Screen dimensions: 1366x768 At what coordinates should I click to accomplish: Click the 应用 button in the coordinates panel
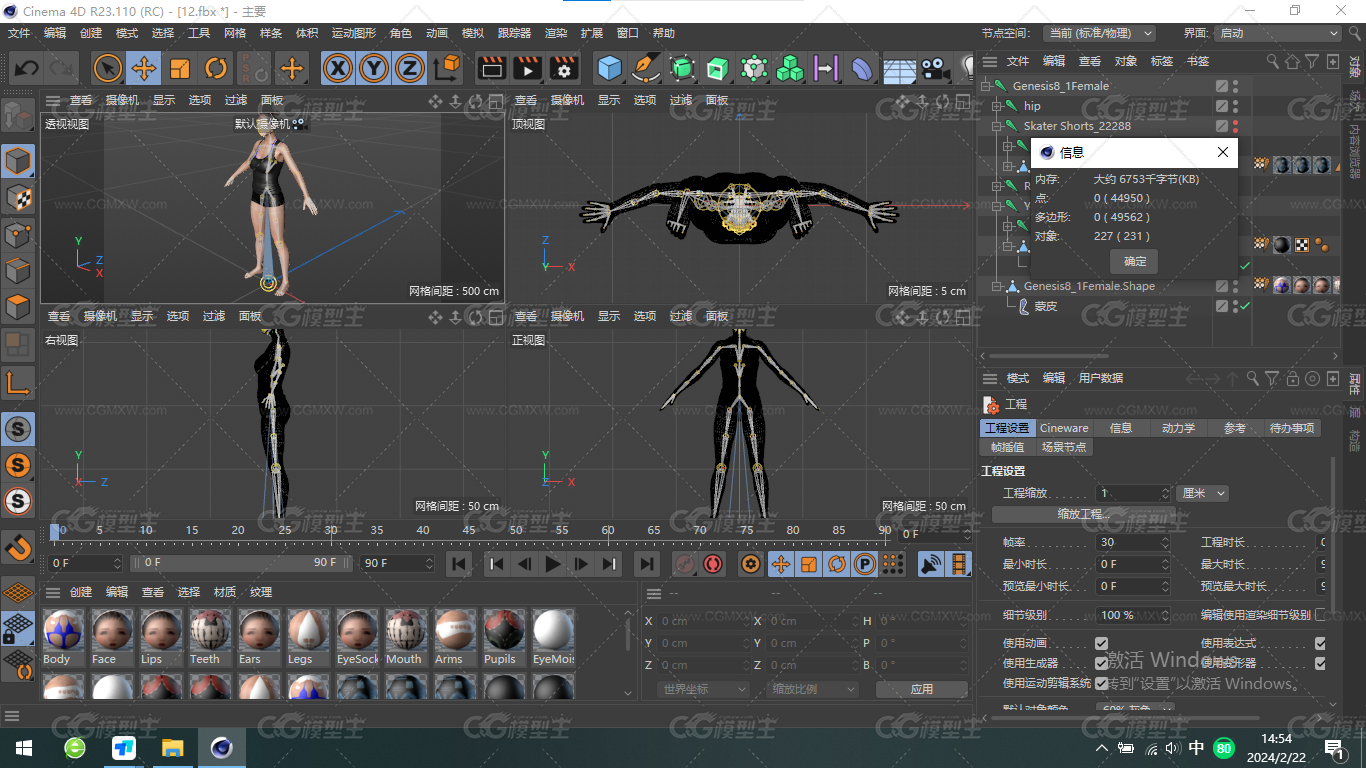coord(921,689)
